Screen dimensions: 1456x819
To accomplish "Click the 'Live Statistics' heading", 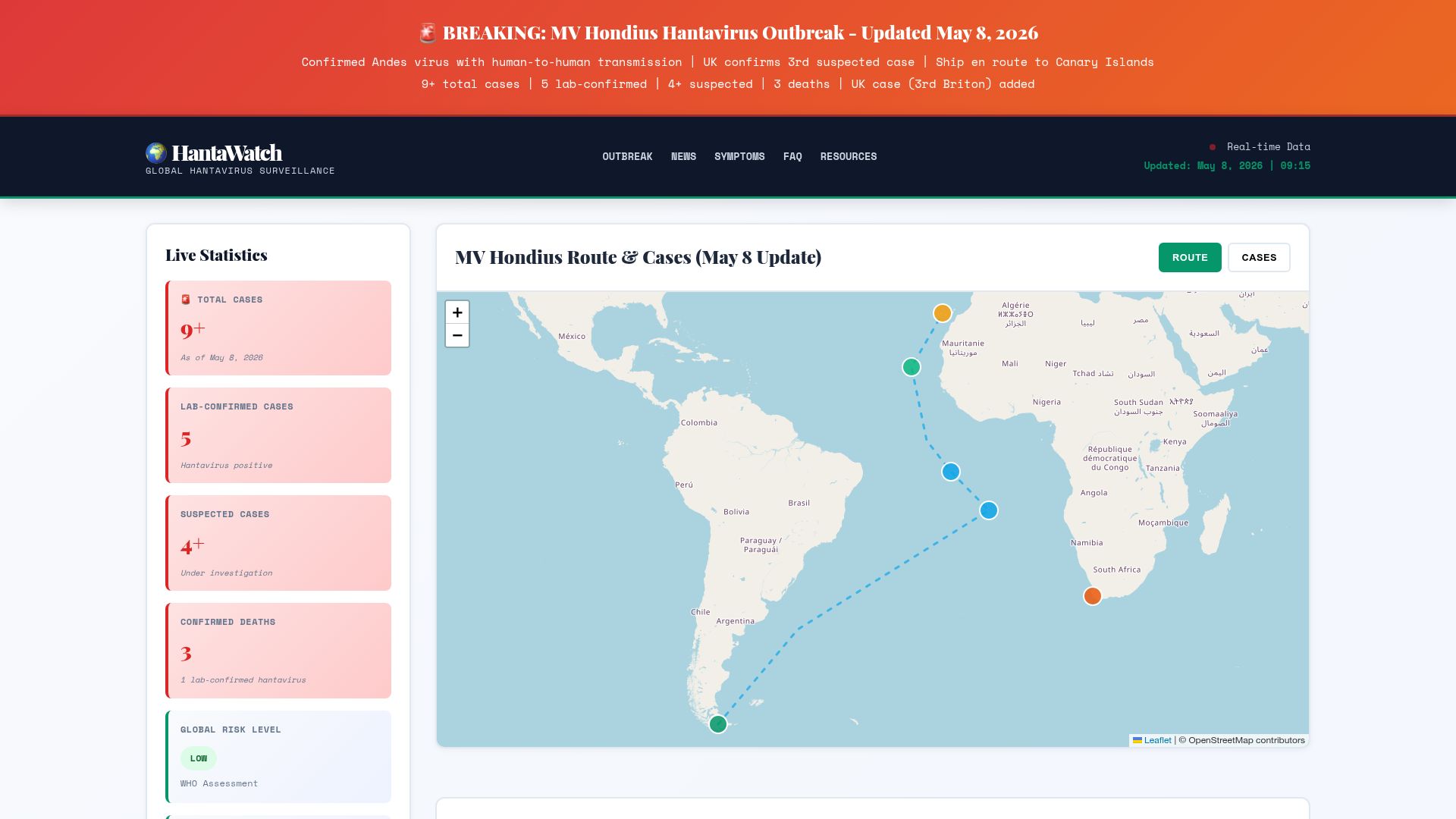I will point(216,255).
